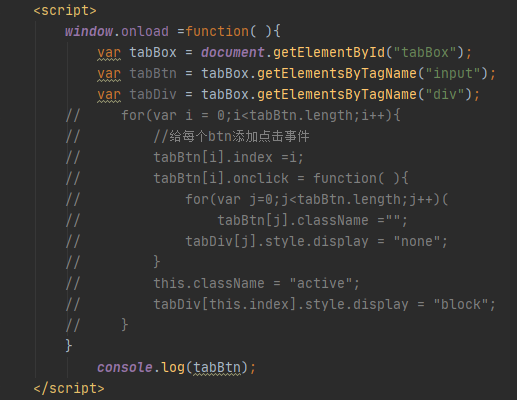Click commented tabBtn[i].onclick = function line
The height and width of the screenshot is (400, 517).
pyautogui.click(x=281, y=178)
